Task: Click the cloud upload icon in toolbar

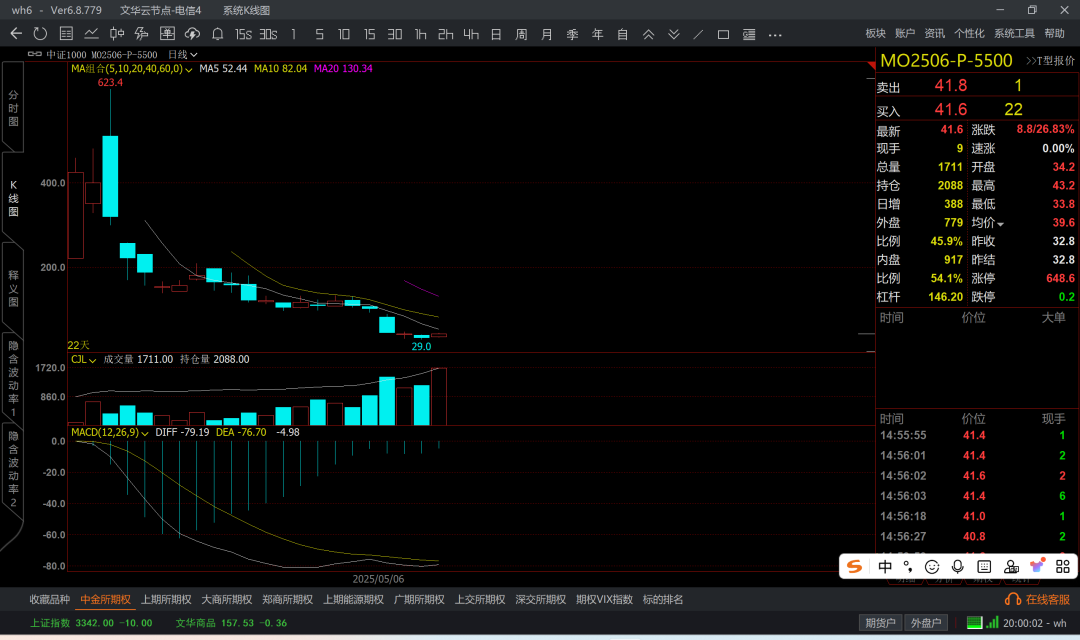Action: point(192,34)
